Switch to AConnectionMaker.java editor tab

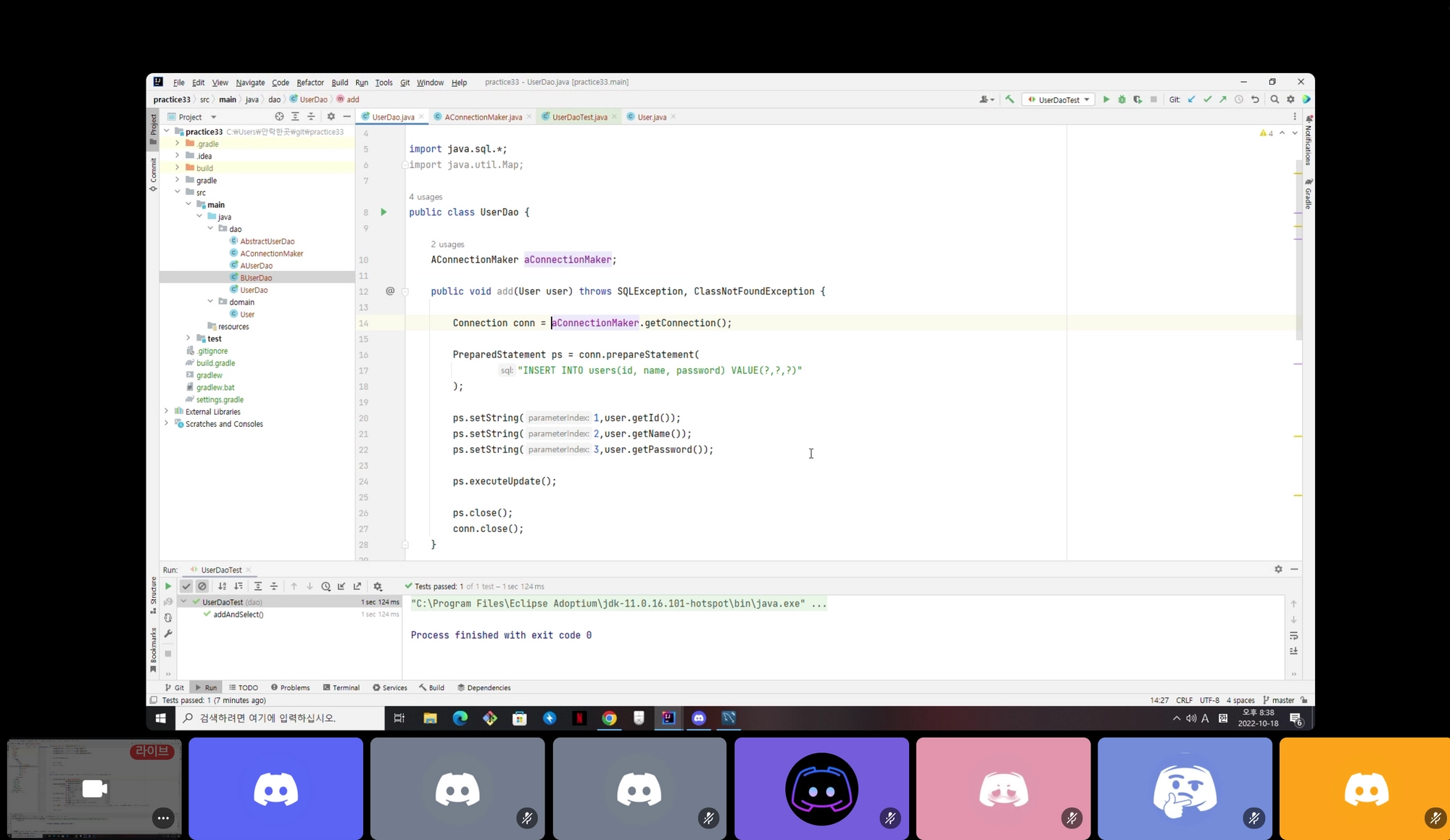coord(482,117)
